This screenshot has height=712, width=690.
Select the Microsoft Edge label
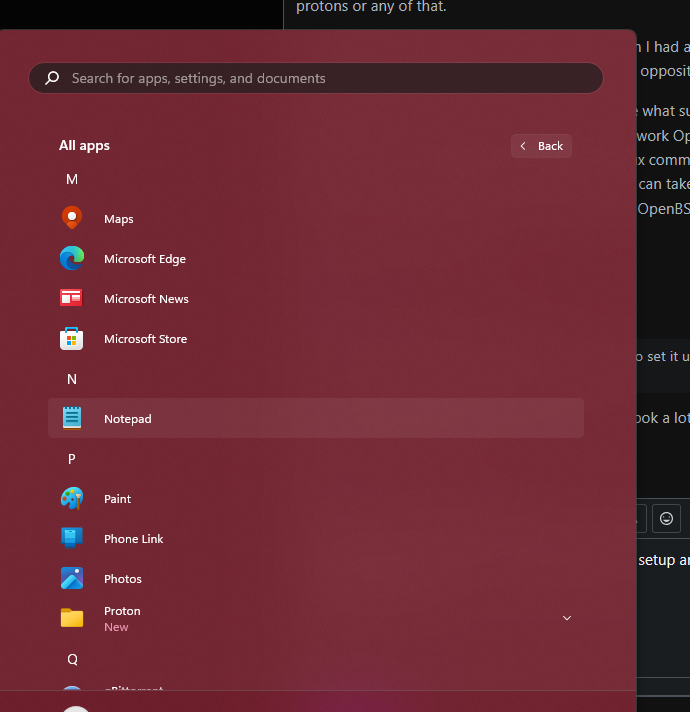click(145, 259)
